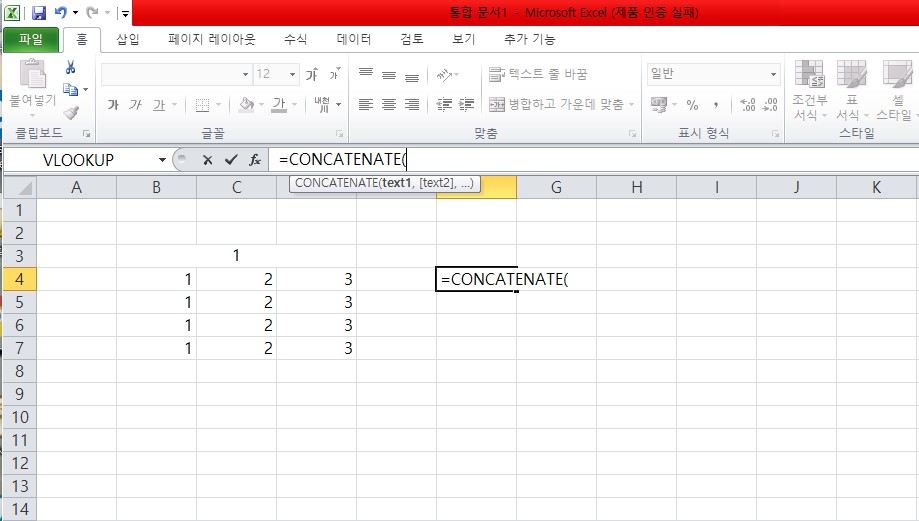Click the formula Cancel (X) icon
The height and width of the screenshot is (521, 919).
[x=207, y=159]
